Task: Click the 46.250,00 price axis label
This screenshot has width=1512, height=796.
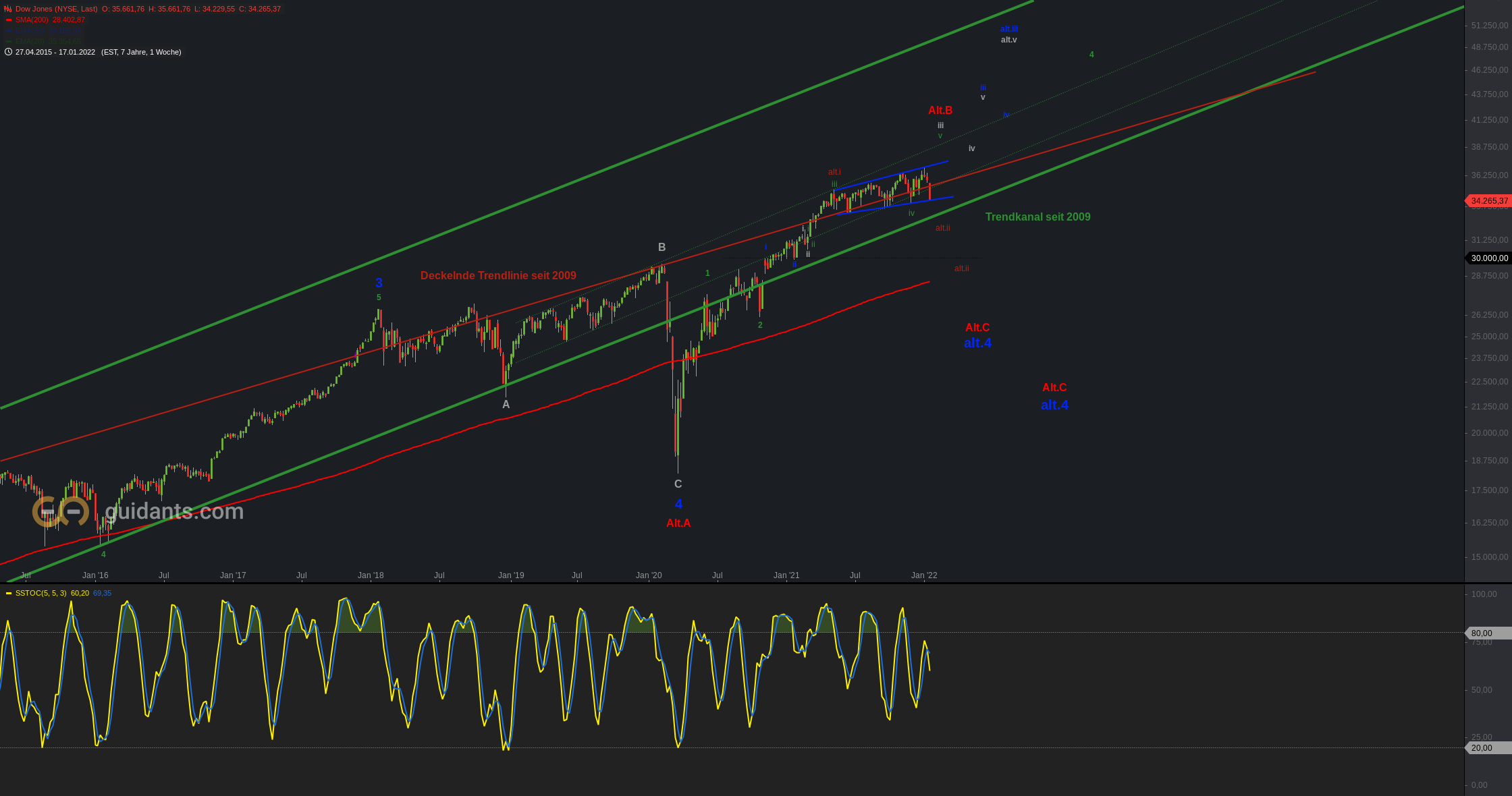Action: coord(1490,70)
